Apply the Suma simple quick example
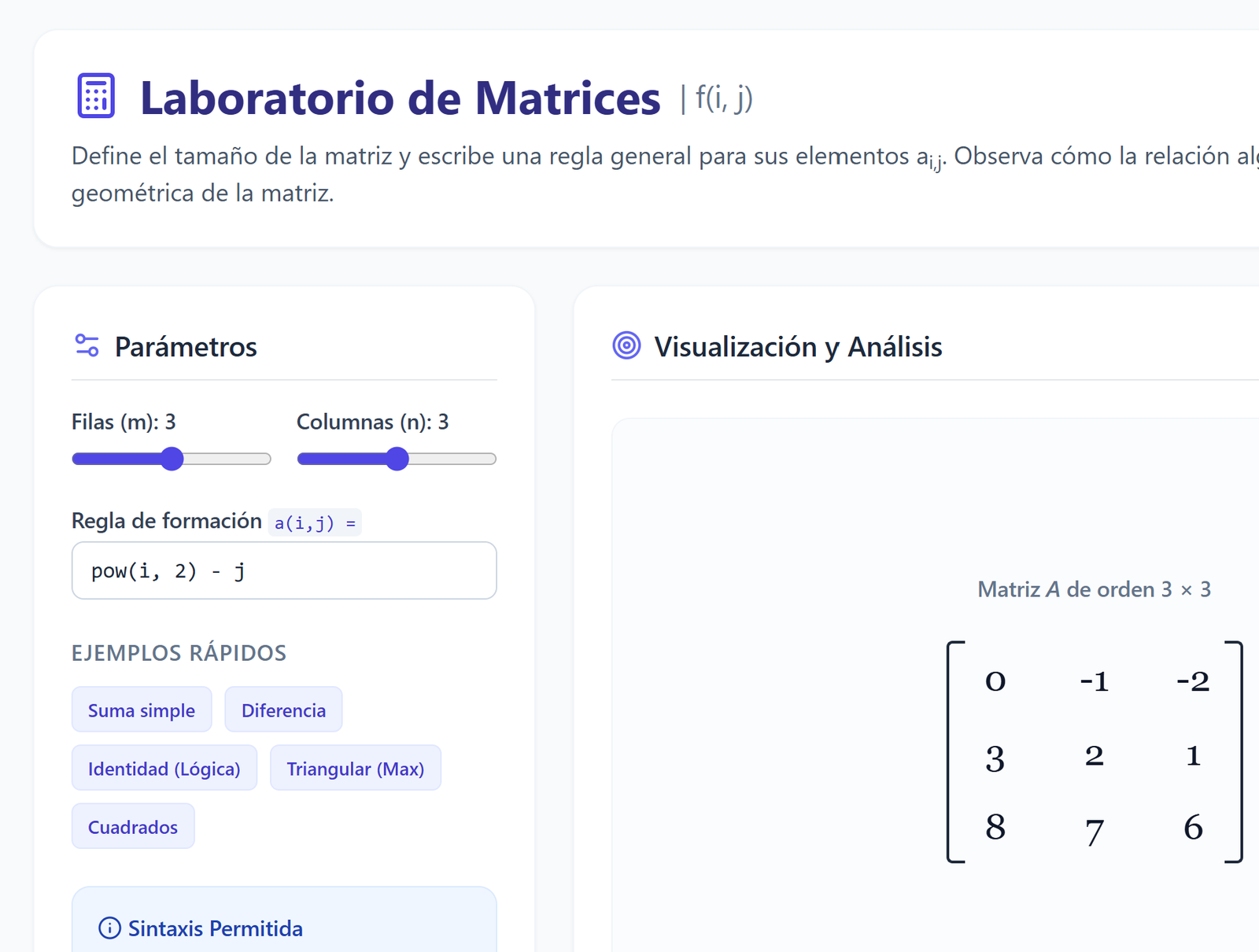Image resolution: width=1259 pixels, height=952 pixels. (142, 710)
